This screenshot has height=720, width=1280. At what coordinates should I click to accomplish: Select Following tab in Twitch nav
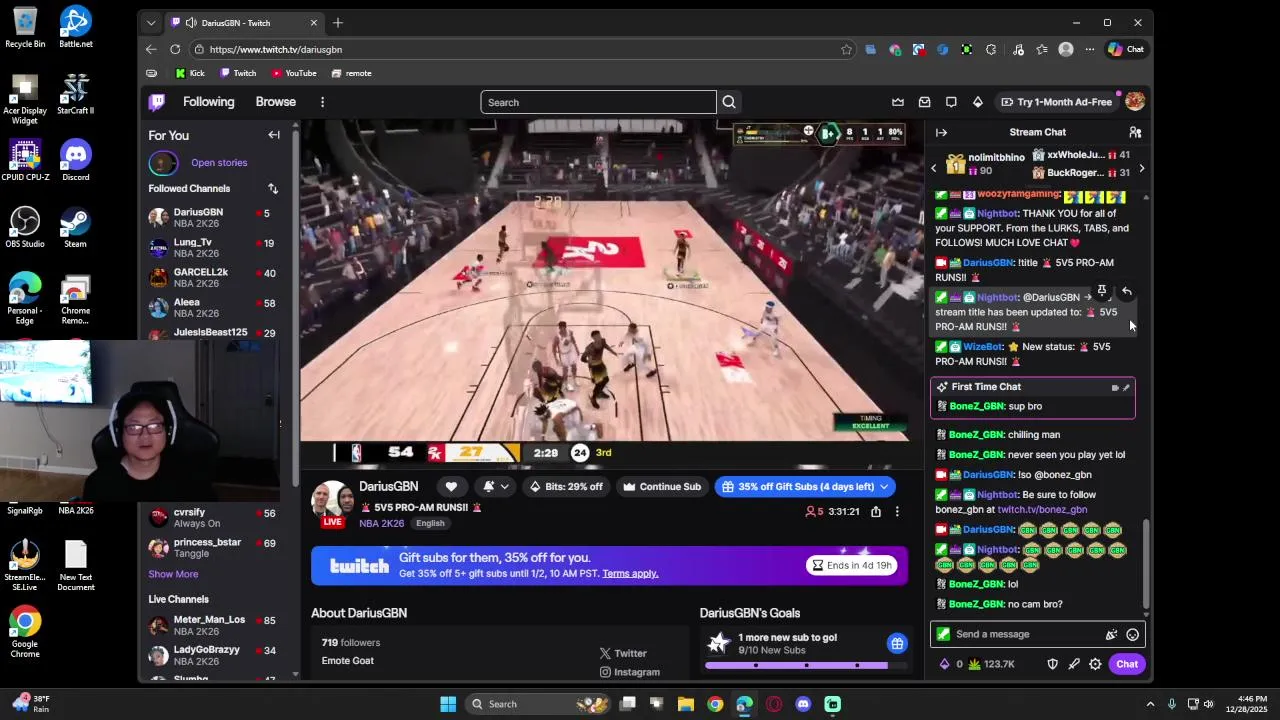[x=208, y=102]
